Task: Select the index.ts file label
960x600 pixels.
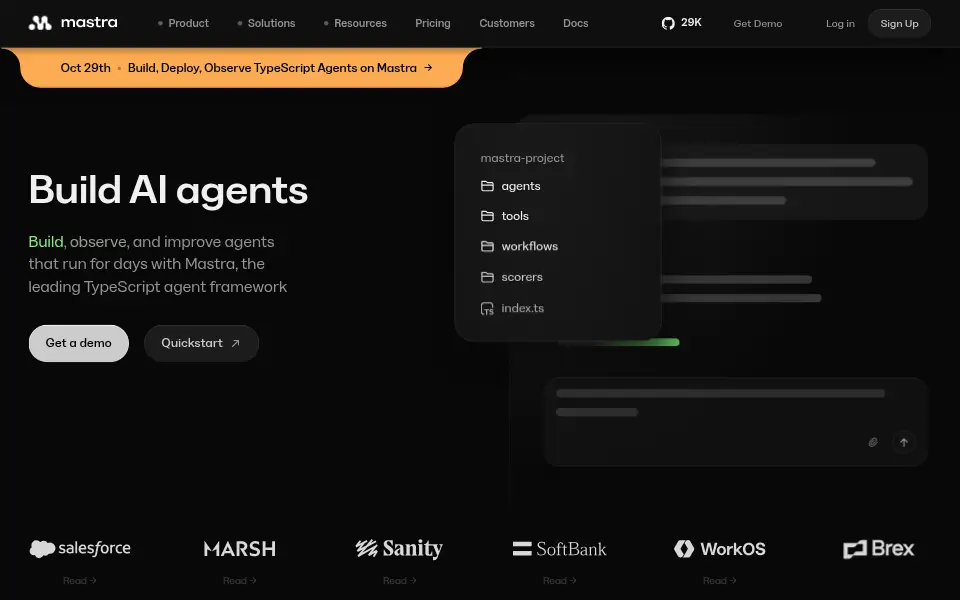Action: [523, 308]
